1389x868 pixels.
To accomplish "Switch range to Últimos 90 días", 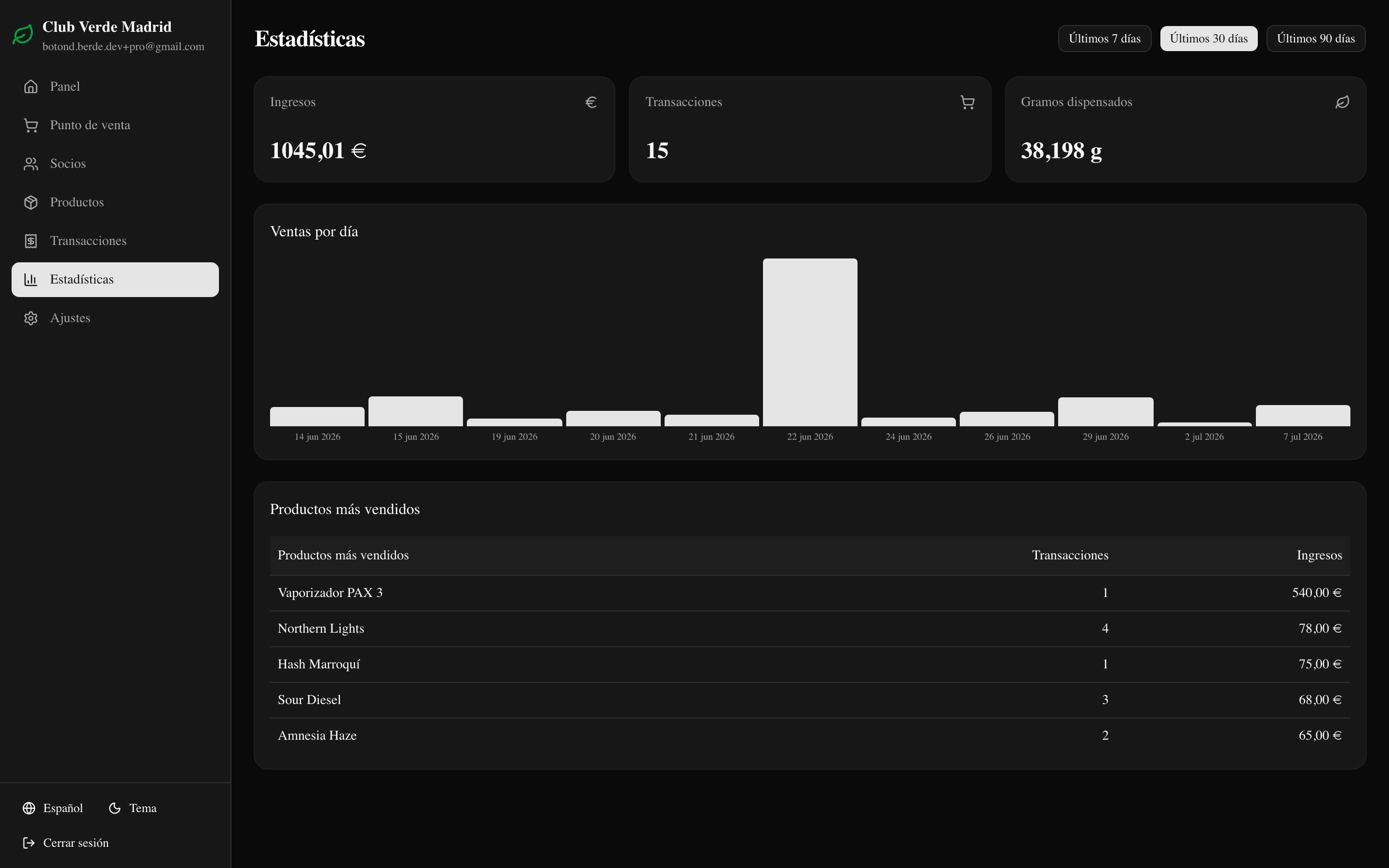I will point(1316,39).
